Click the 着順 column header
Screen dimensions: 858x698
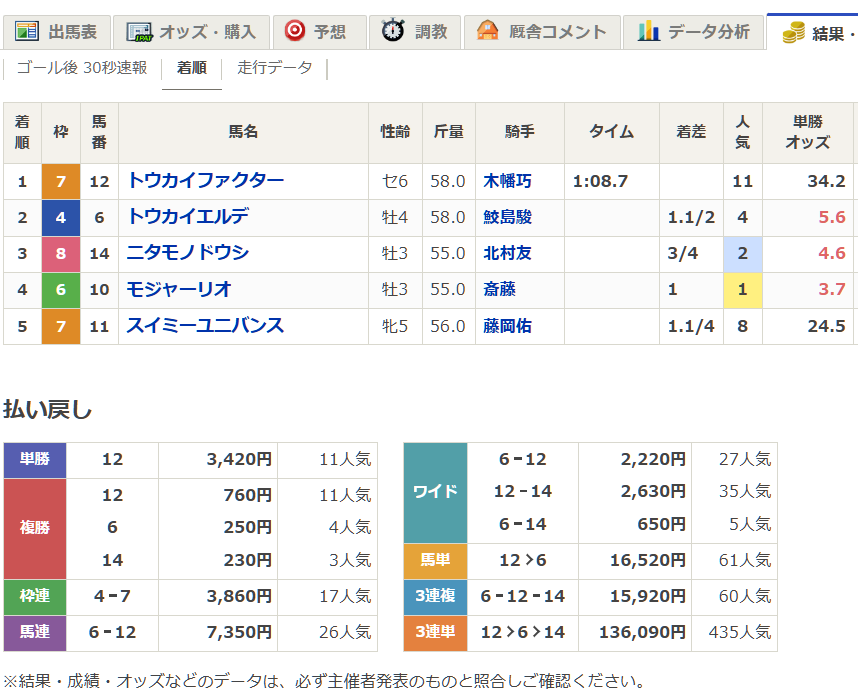pyautogui.click(x=22, y=132)
